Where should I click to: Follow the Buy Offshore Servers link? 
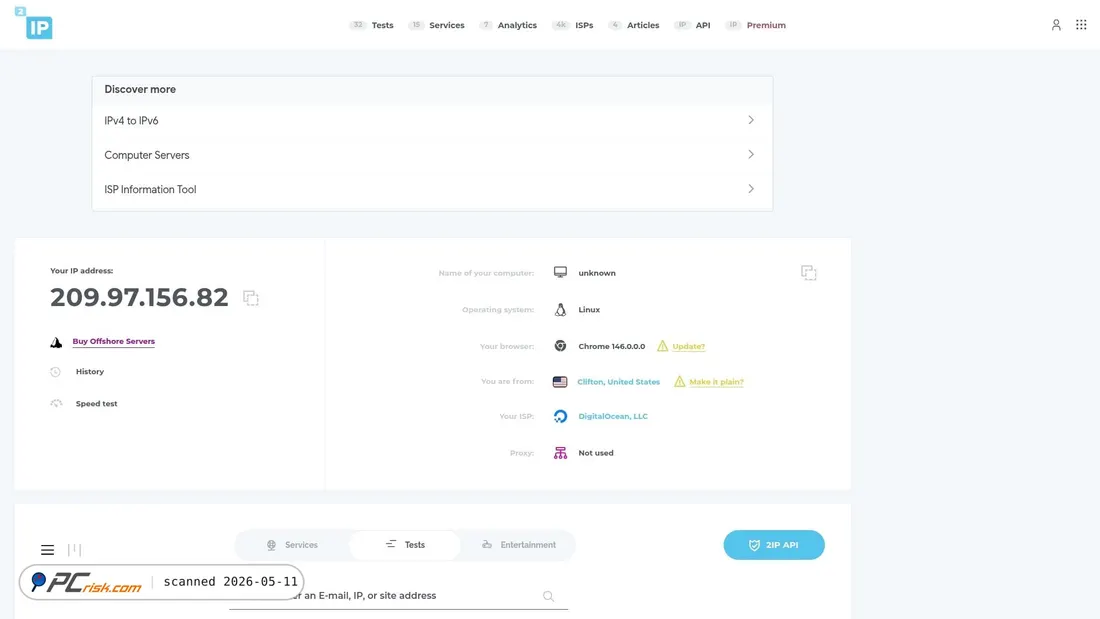pyautogui.click(x=114, y=341)
